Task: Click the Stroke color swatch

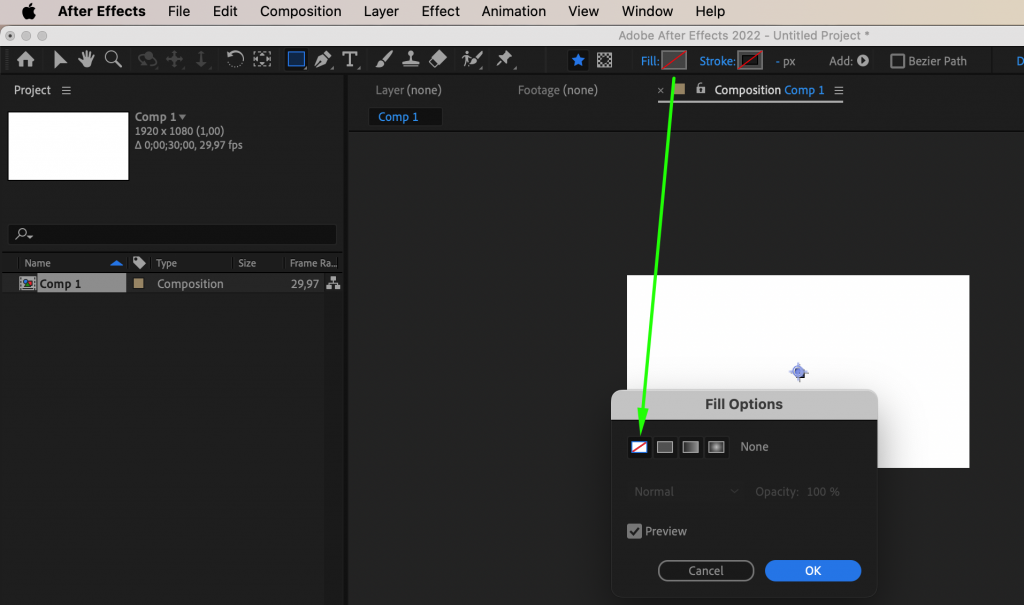Action: tap(750, 60)
